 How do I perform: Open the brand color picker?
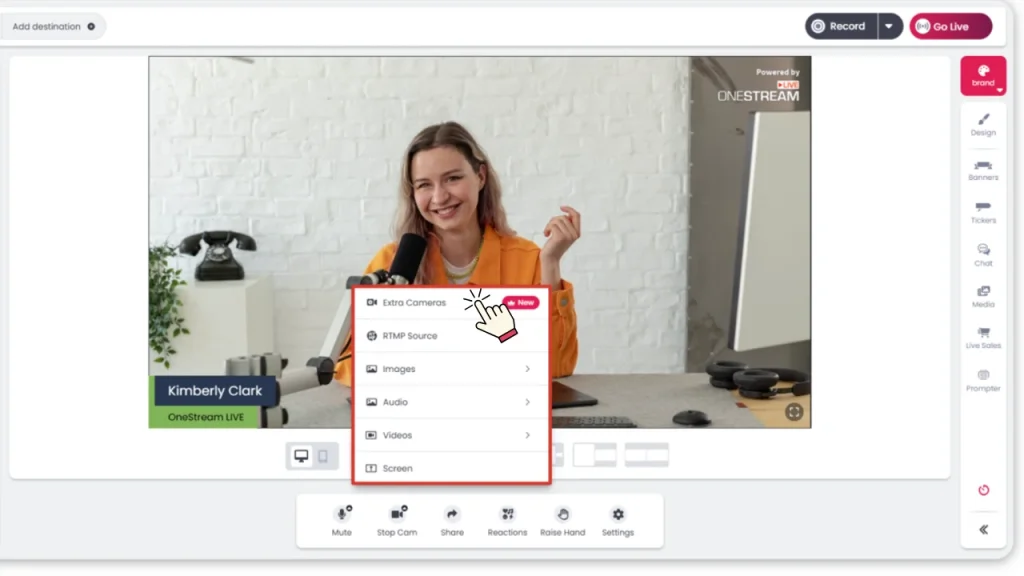(982, 75)
